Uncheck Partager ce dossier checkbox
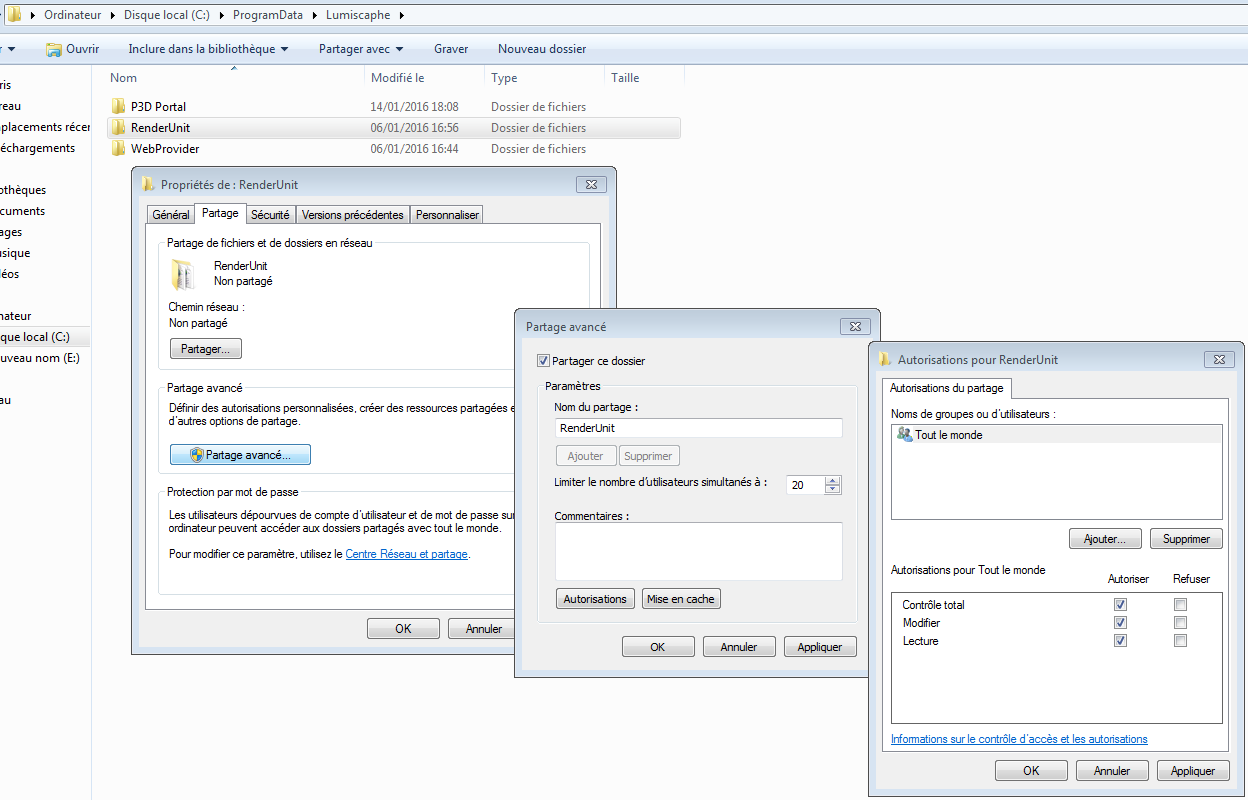 [x=544, y=361]
